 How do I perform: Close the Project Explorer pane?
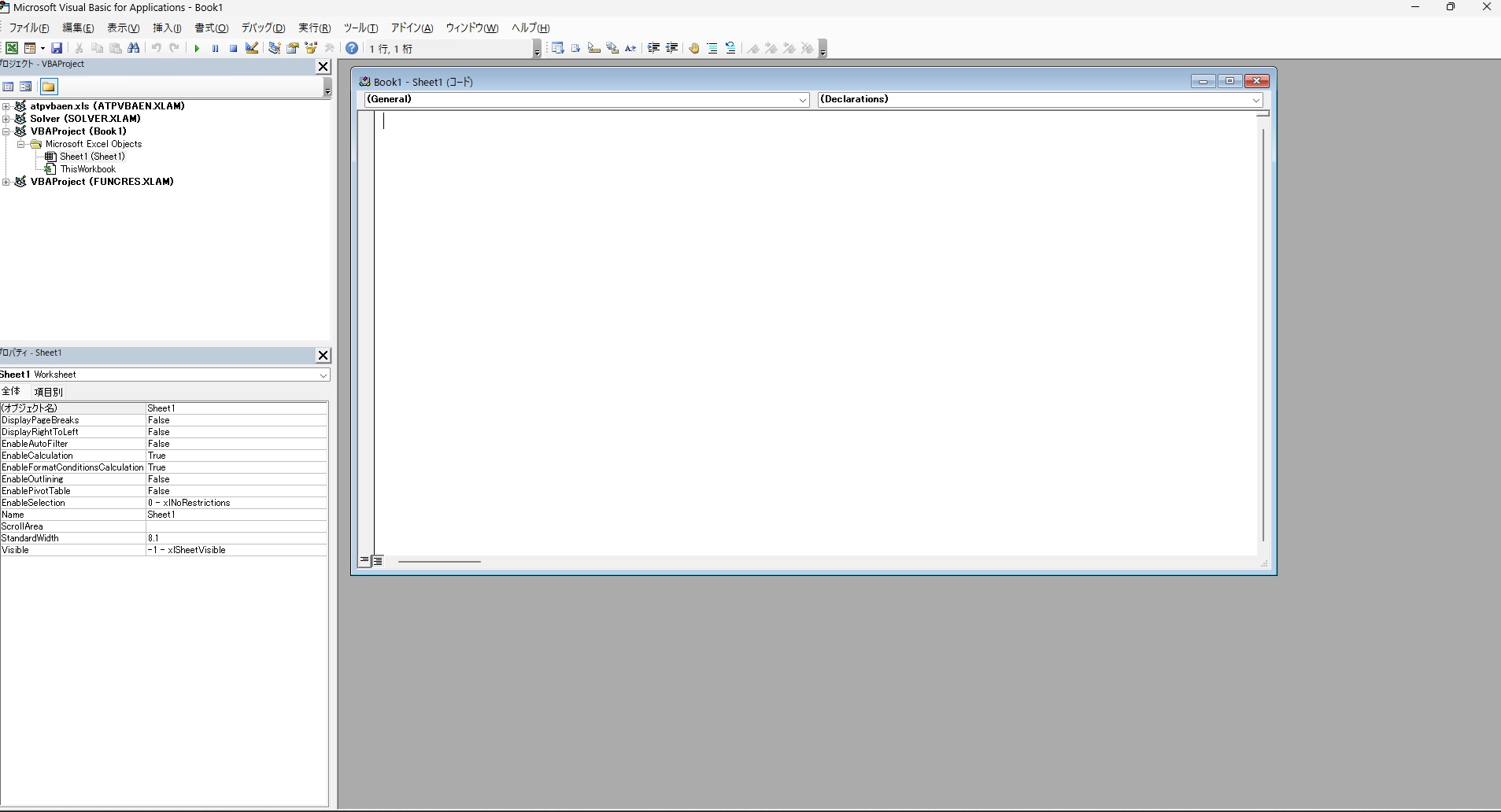(323, 67)
